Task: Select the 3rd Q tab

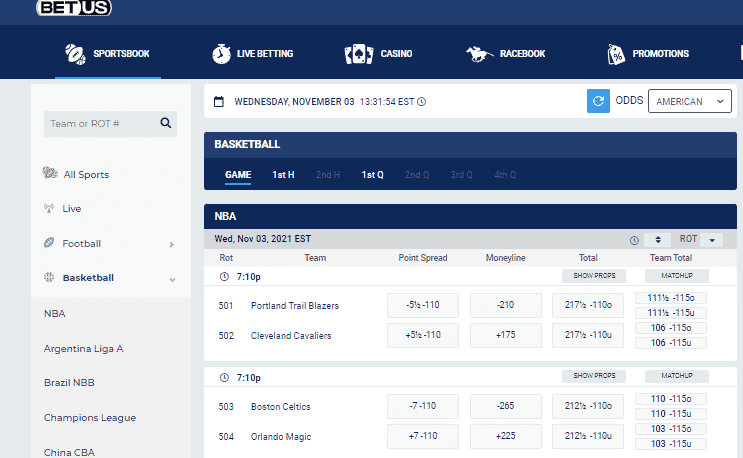Action: click(462, 175)
